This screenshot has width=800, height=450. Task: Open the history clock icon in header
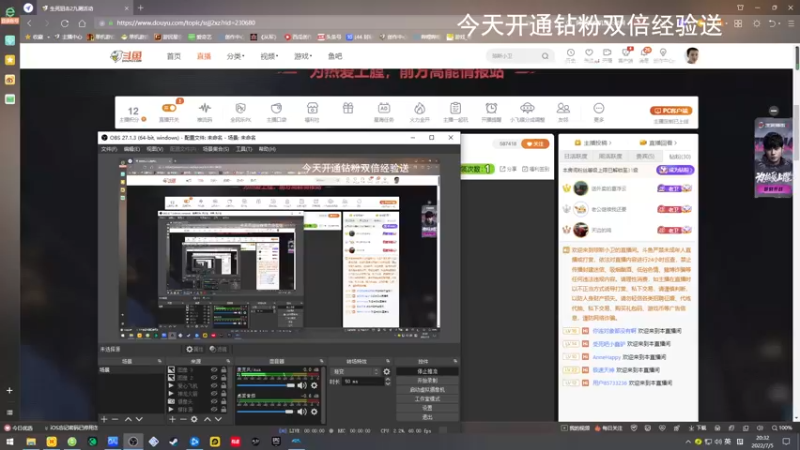tap(570, 53)
